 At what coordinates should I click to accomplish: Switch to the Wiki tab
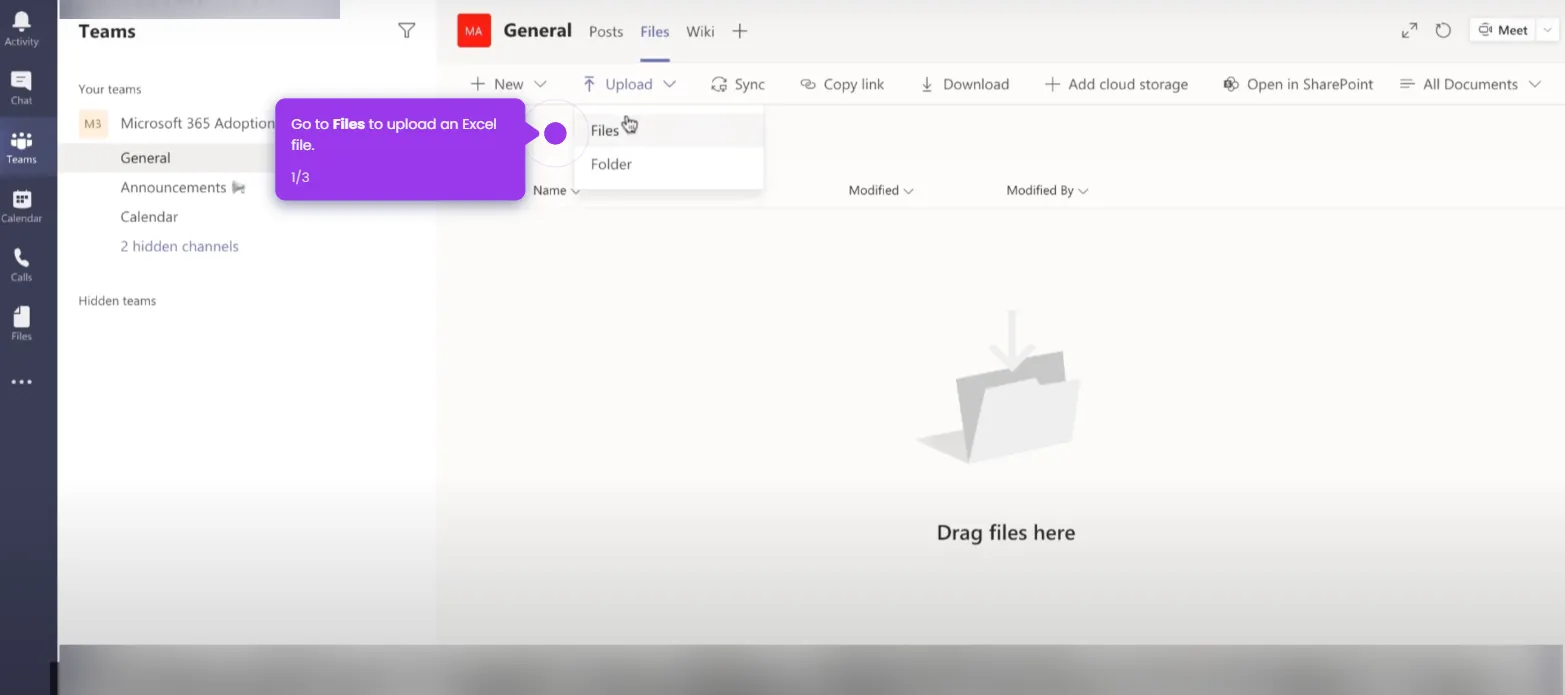point(700,31)
